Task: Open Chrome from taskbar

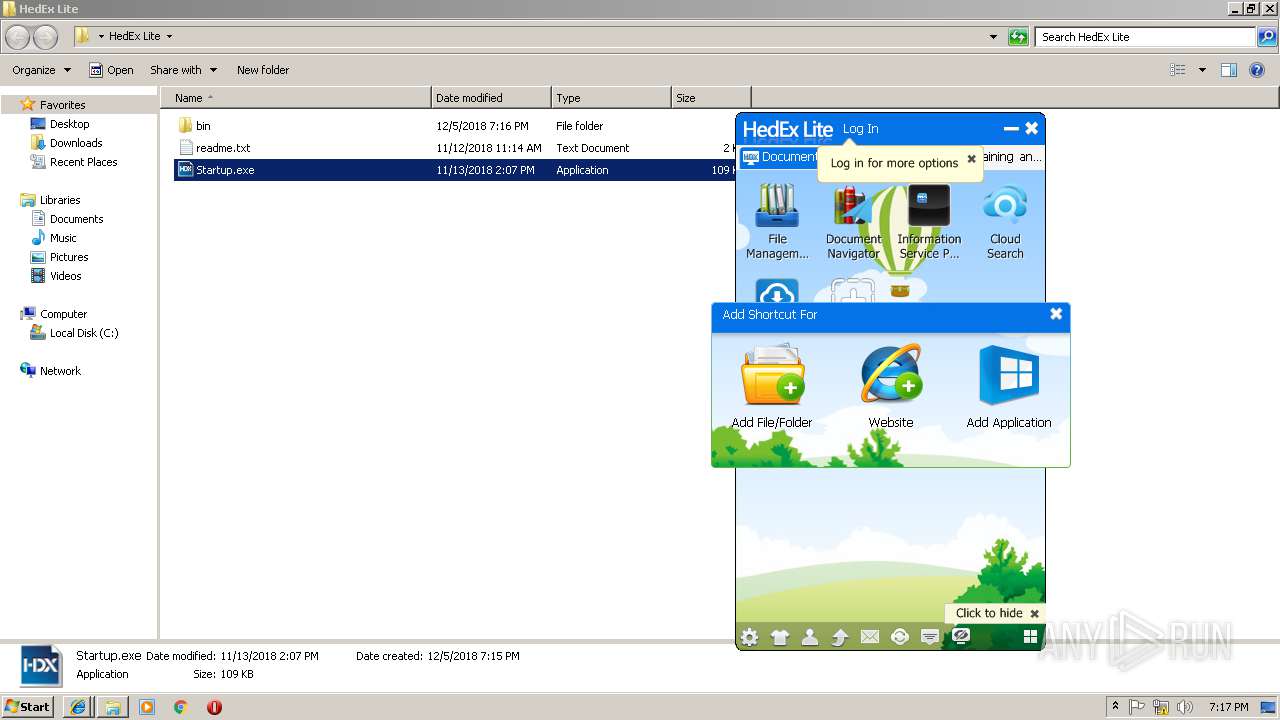Action: tap(180, 707)
